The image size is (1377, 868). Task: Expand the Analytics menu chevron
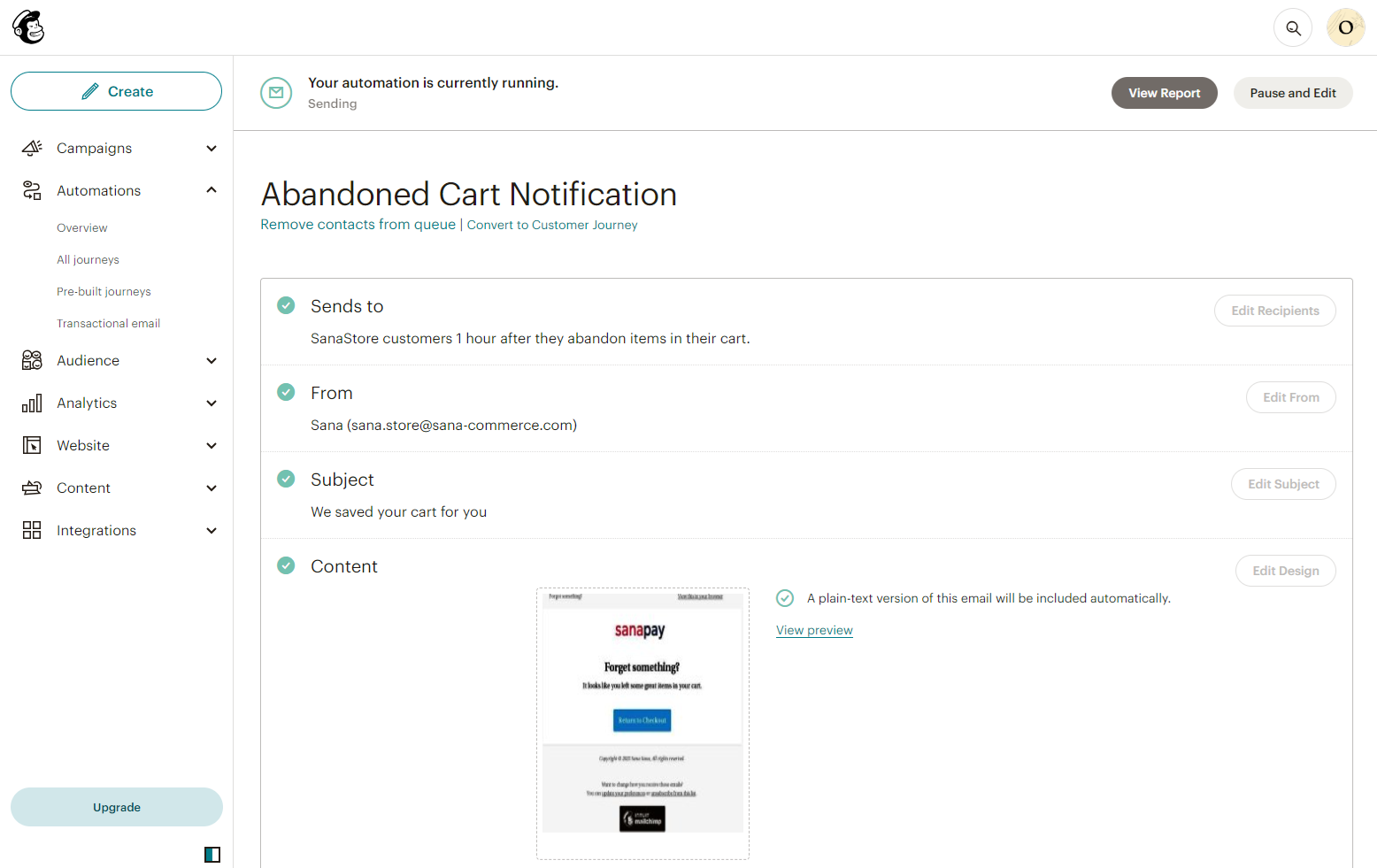click(212, 403)
